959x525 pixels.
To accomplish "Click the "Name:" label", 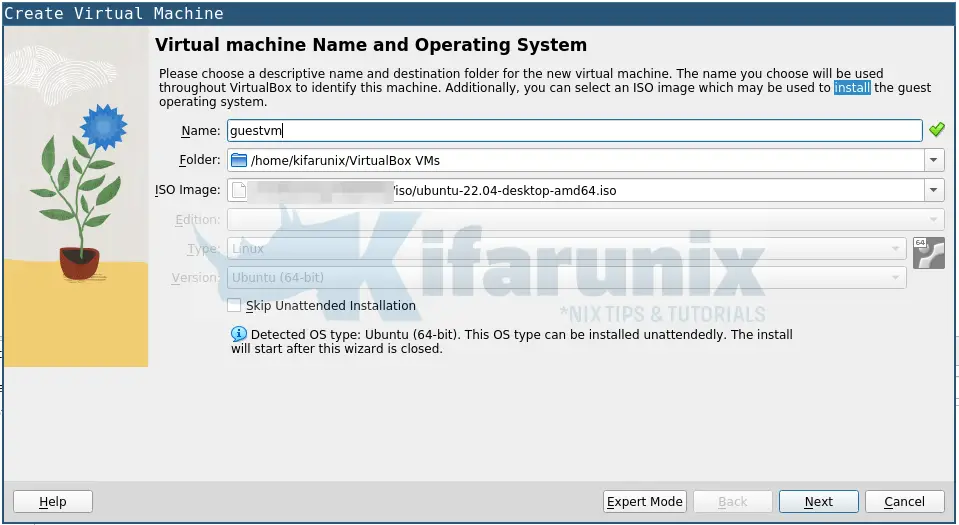I will click(201, 130).
